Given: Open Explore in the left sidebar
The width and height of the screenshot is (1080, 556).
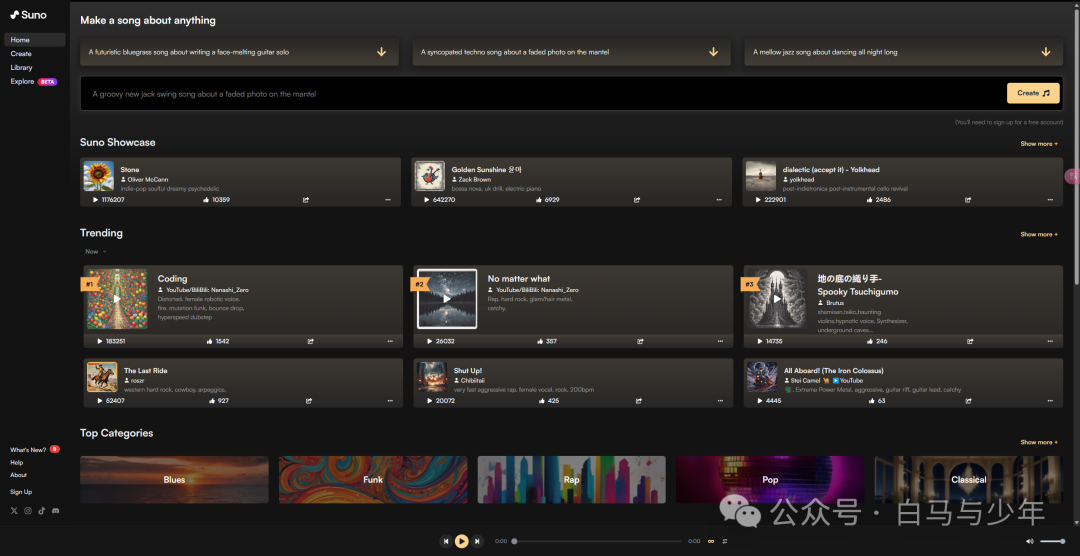Looking at the screenshot, I should 22,82.
